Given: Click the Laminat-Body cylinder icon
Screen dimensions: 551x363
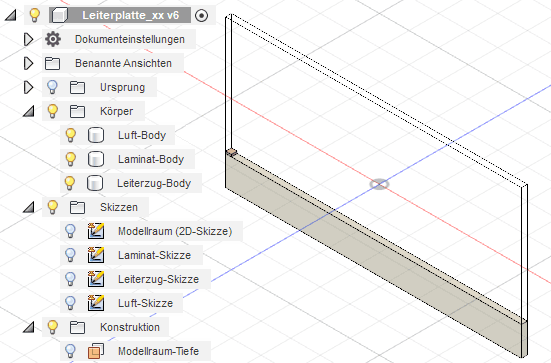Looking at the screenshot, I should pos(96,159).
